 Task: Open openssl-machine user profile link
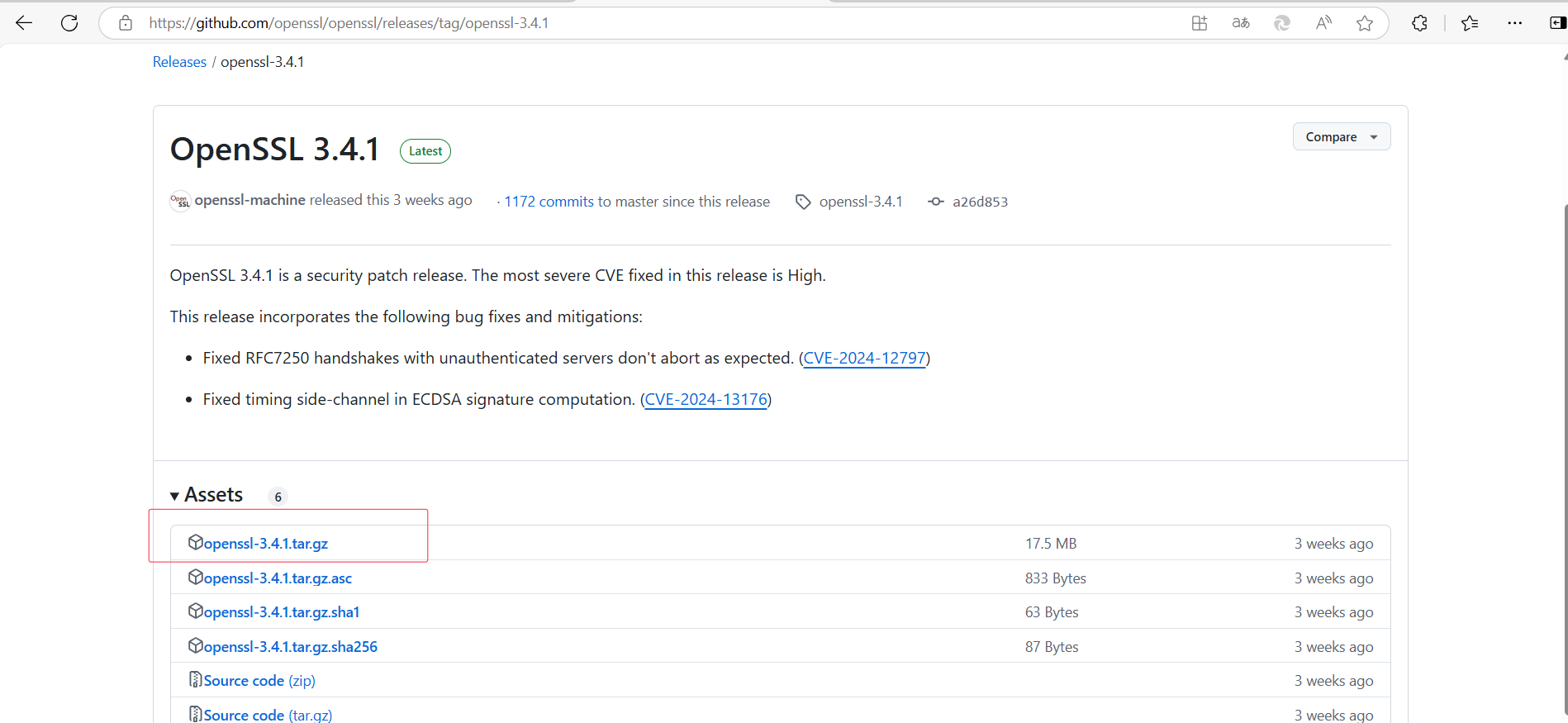click(249, 200)
